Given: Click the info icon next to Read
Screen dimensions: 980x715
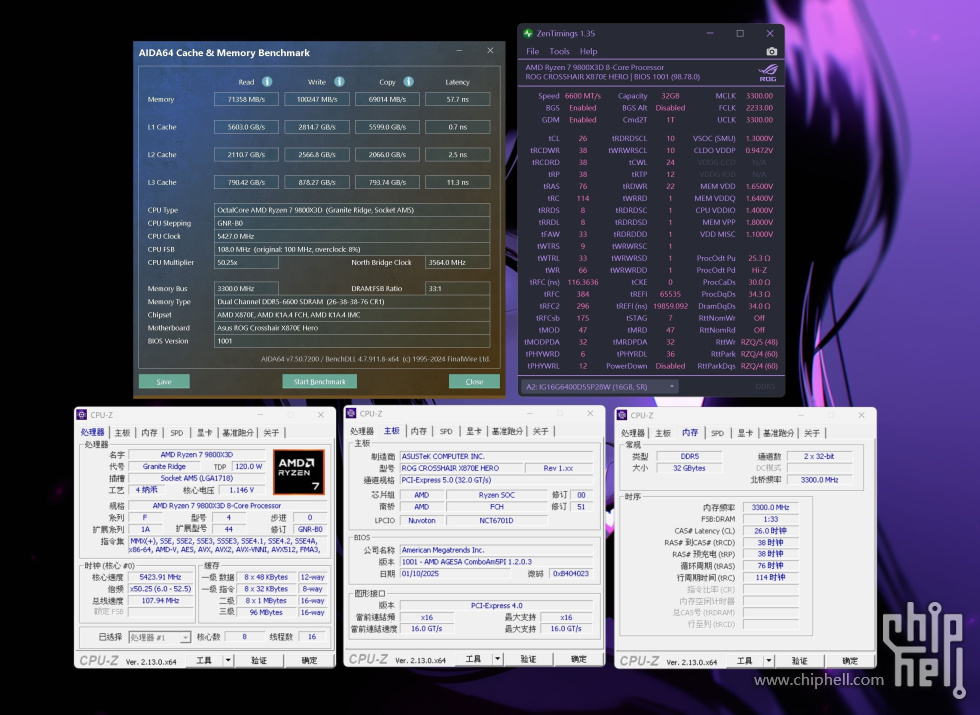Looking at the screenshot, I should (267, 82).
